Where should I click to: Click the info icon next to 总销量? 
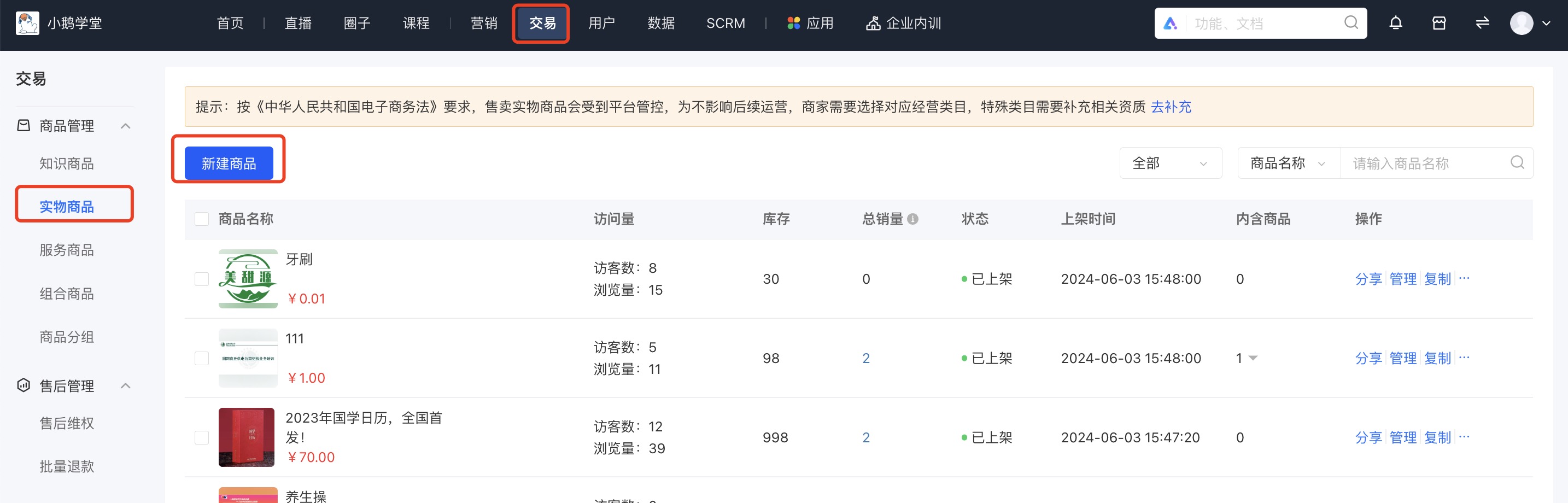[x=912, y=219]
